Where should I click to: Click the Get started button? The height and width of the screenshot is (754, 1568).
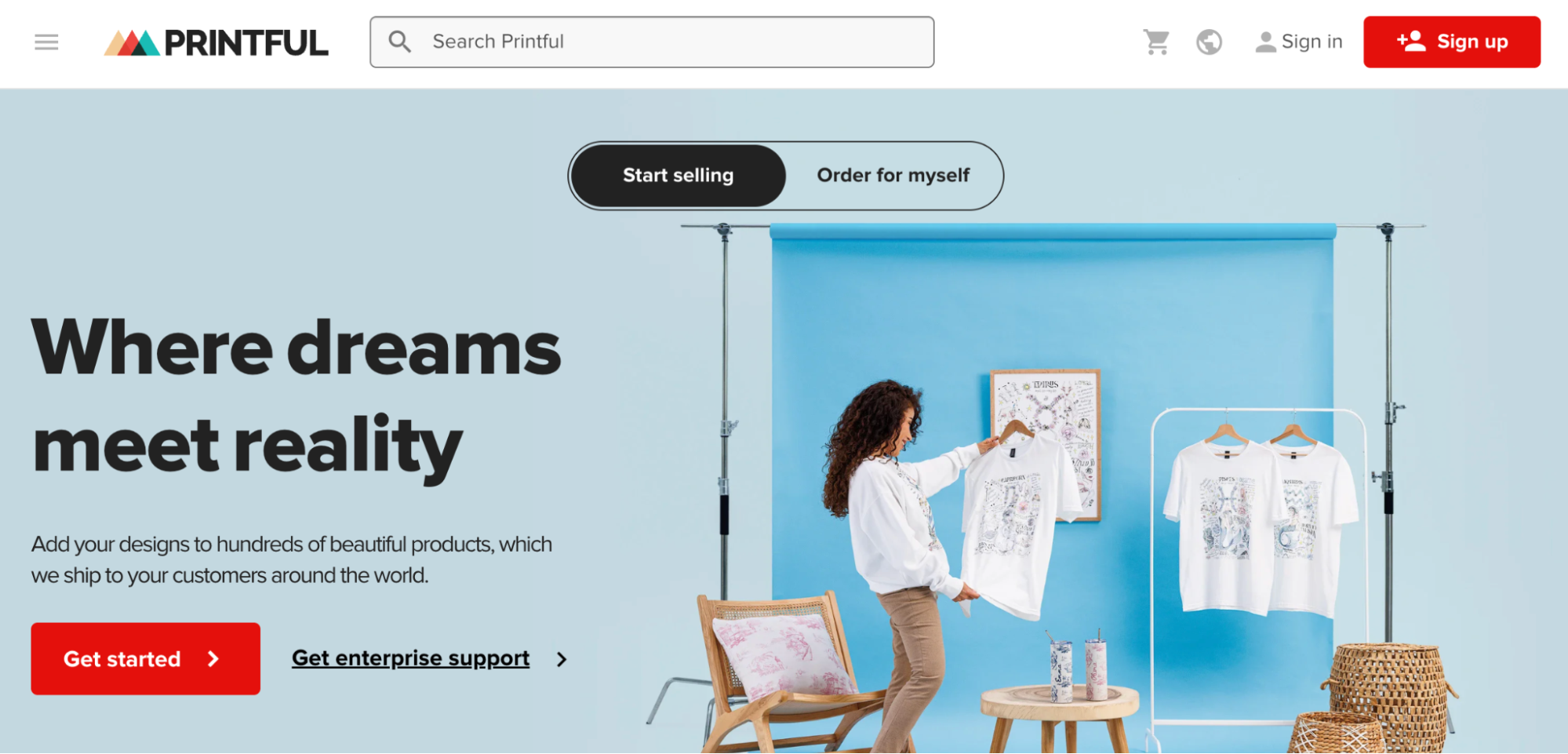tap(146, 659)
